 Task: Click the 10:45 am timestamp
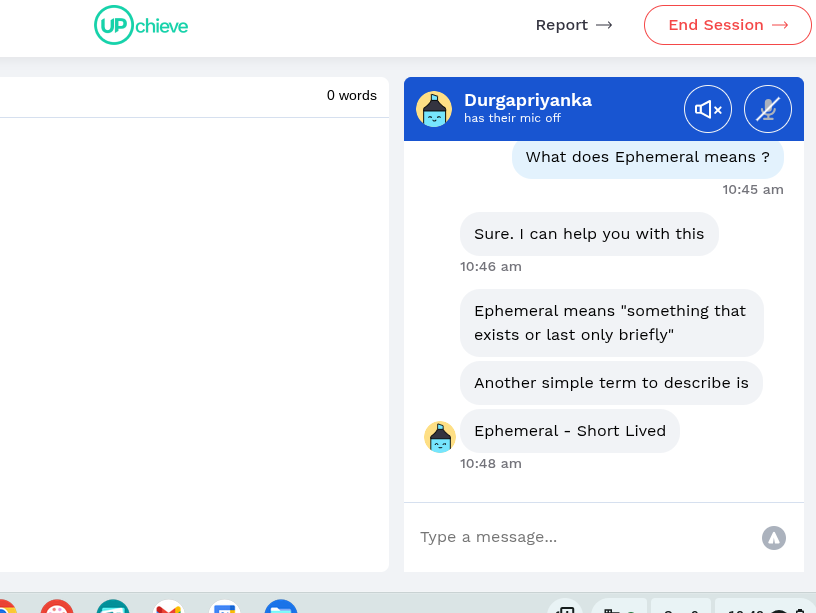[753, 189]
